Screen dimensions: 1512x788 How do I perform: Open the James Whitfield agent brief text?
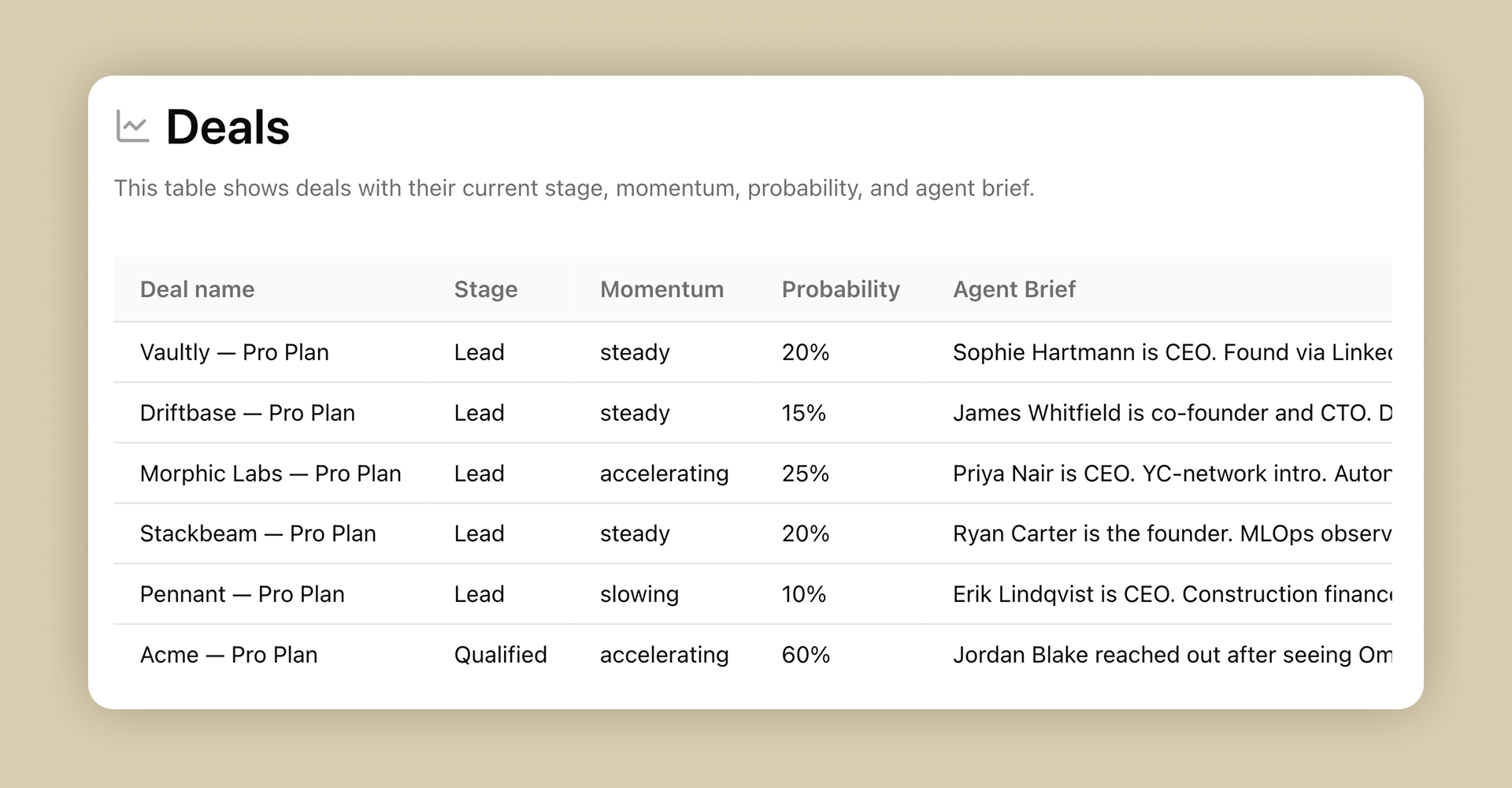(x=1171, y=413)
